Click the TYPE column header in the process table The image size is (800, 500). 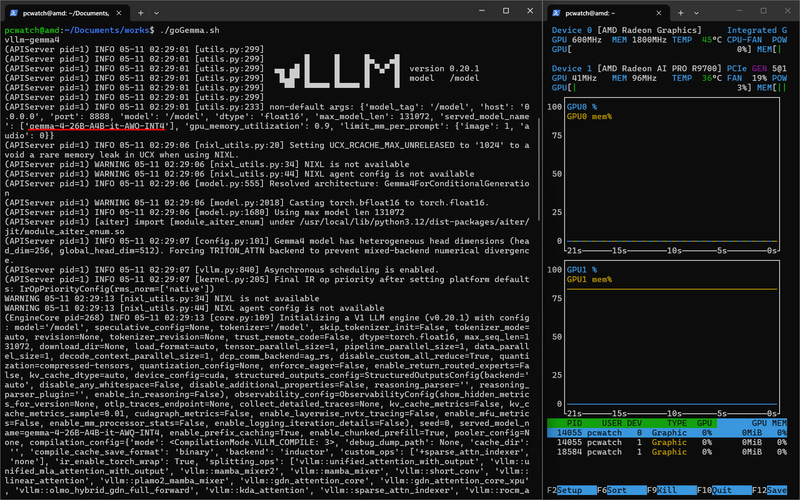[x=677, y=423]
